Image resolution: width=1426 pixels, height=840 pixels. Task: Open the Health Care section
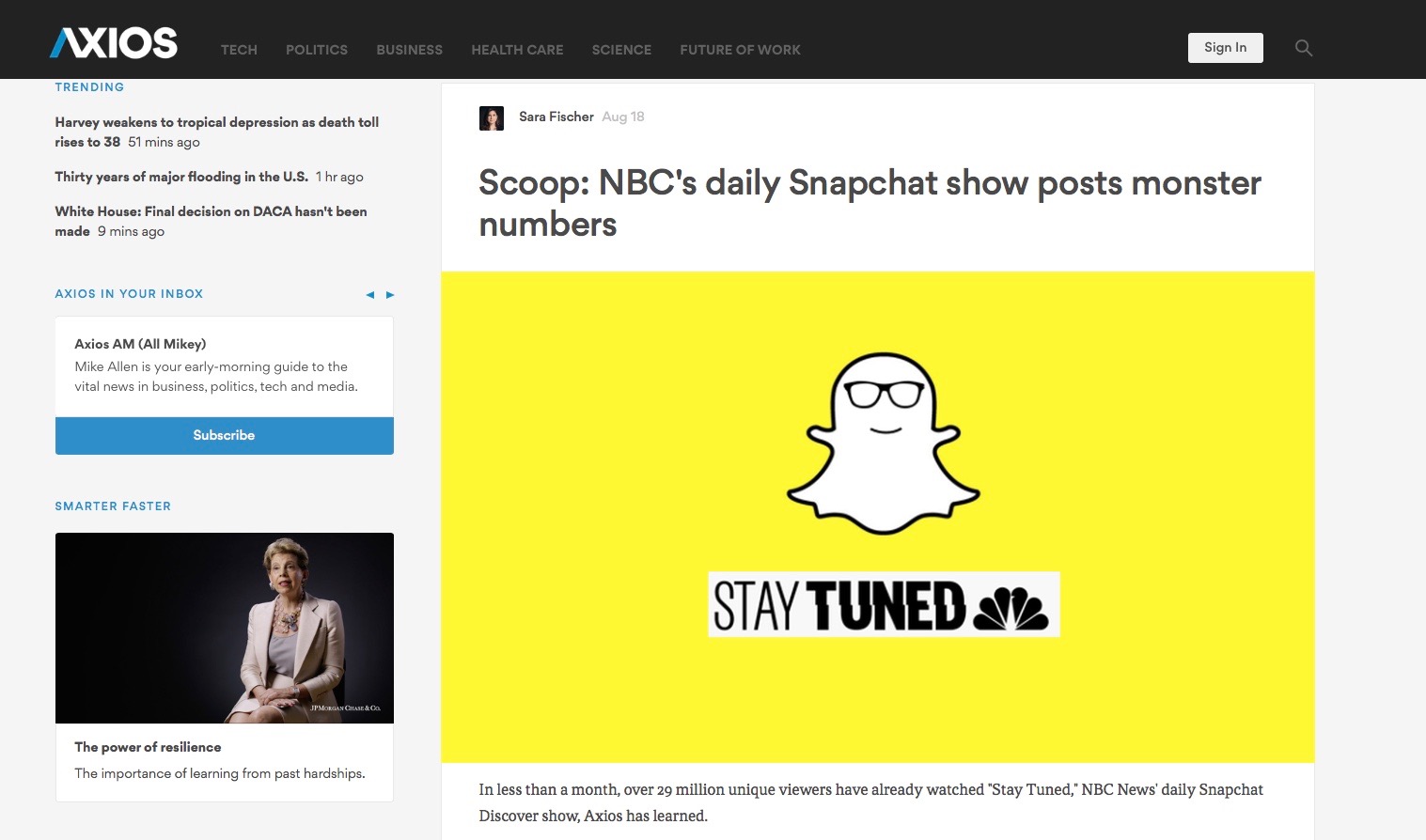pyautogui.click(x=517, y=50)
